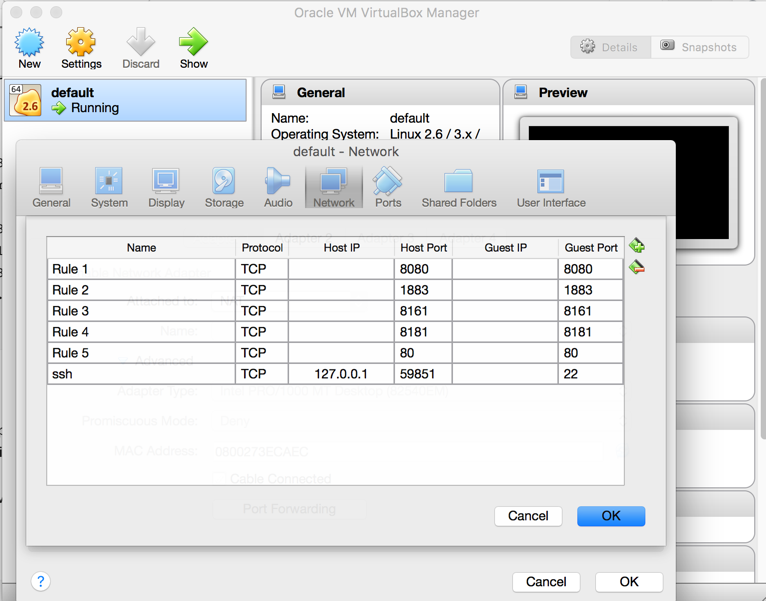The image size is (766, 601).
Task: Switch to the Details view
Action: [x=610, y=47]
